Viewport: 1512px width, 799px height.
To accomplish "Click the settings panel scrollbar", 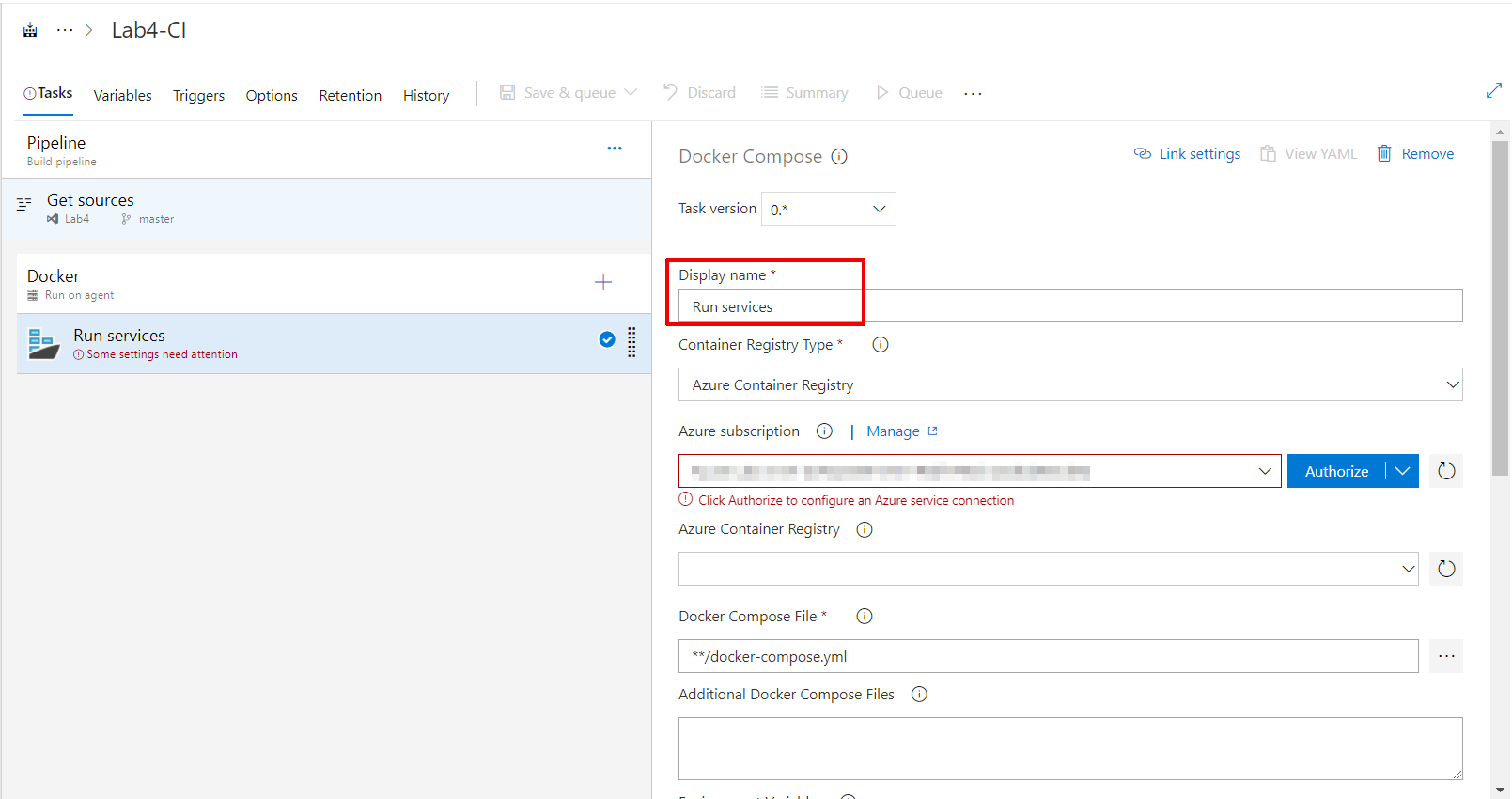I will click(x=1500, y=308).
